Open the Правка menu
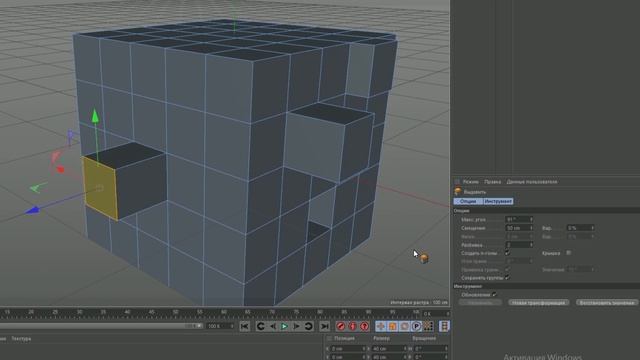 pyautogui.click(x=492, y=182)
